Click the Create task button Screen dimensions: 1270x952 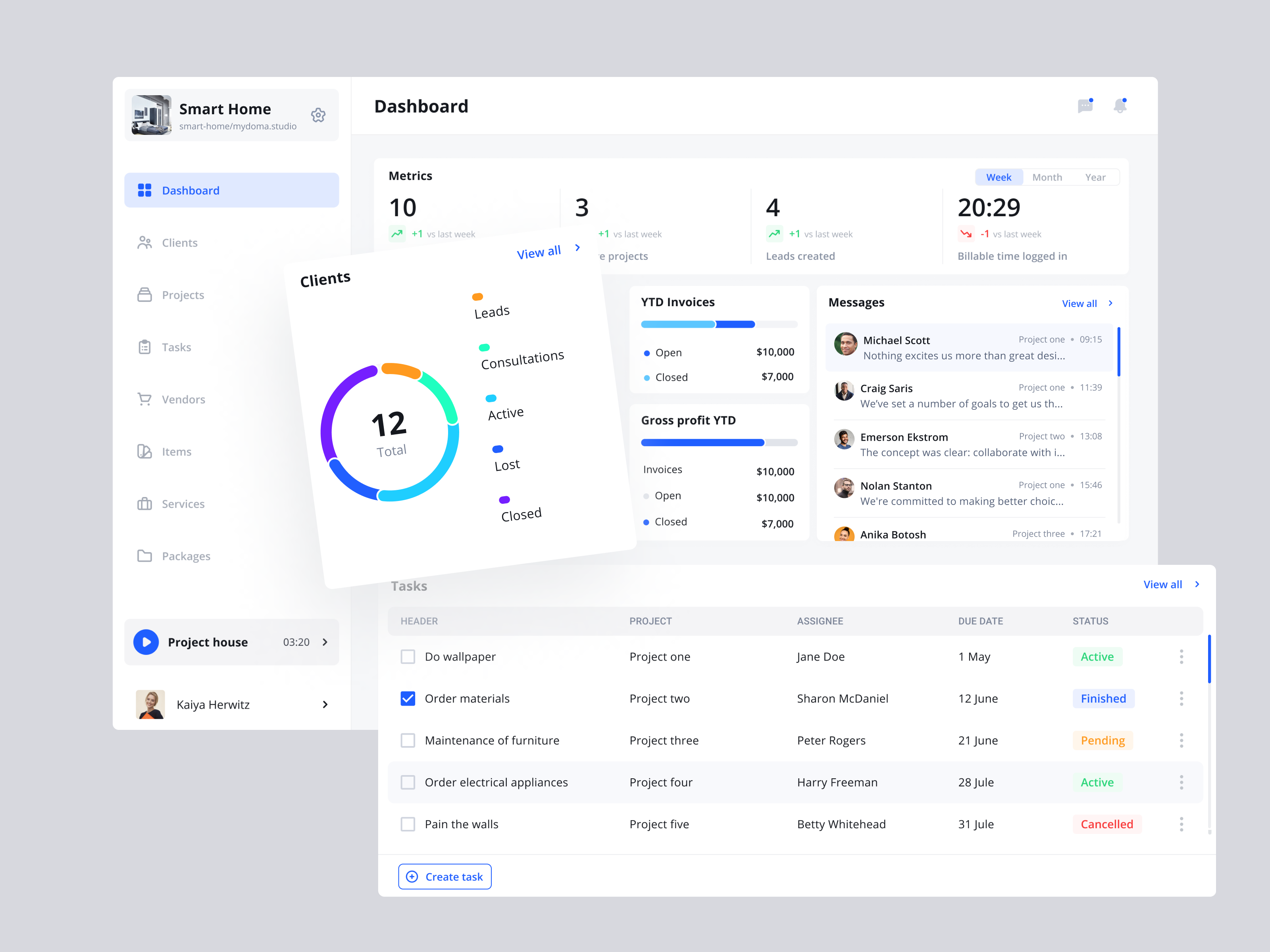[x=445, y=877]
